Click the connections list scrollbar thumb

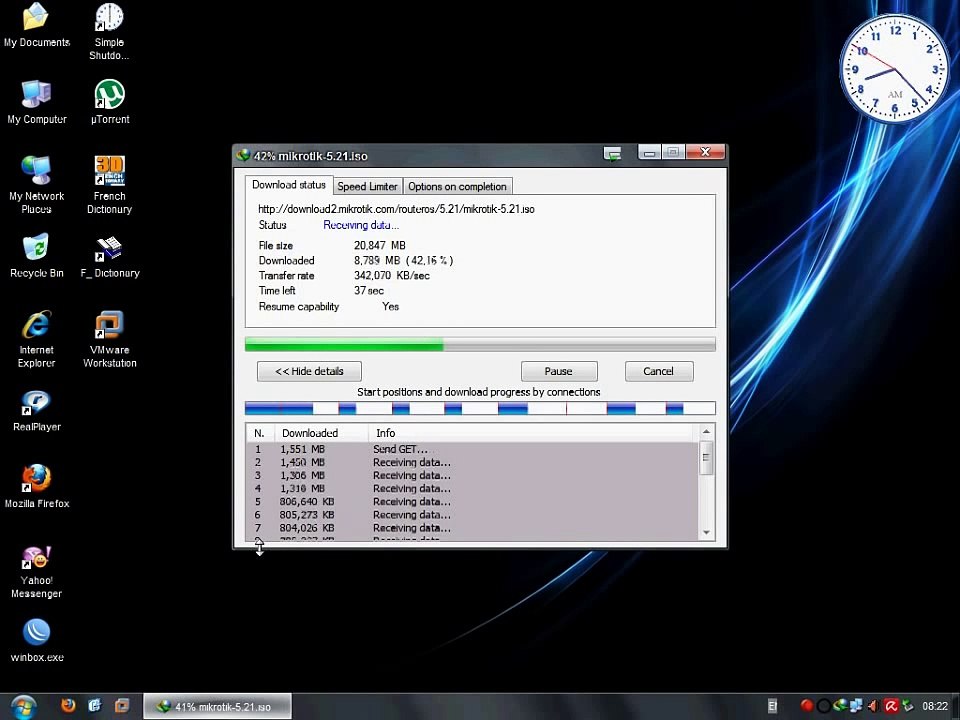(707, 458)
